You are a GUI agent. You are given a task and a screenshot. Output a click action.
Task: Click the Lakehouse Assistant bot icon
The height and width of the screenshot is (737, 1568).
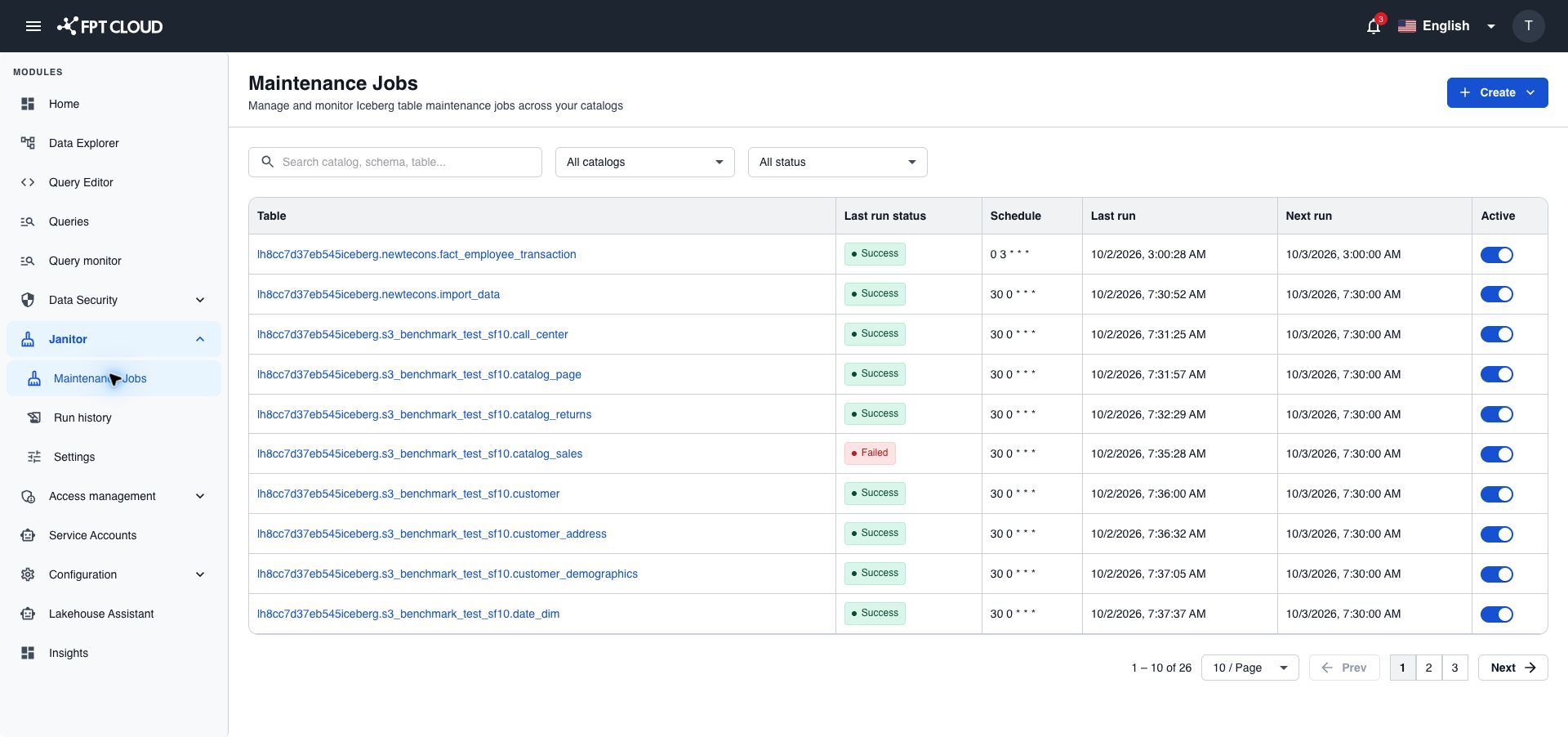click(x=28, y=614)
